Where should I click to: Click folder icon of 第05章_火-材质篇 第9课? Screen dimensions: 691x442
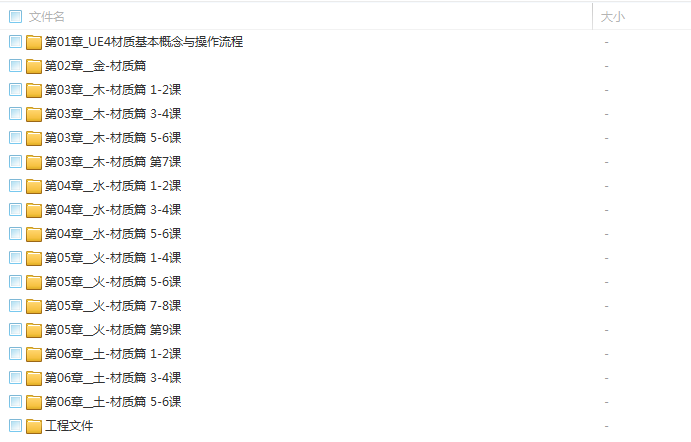point(34,330)
